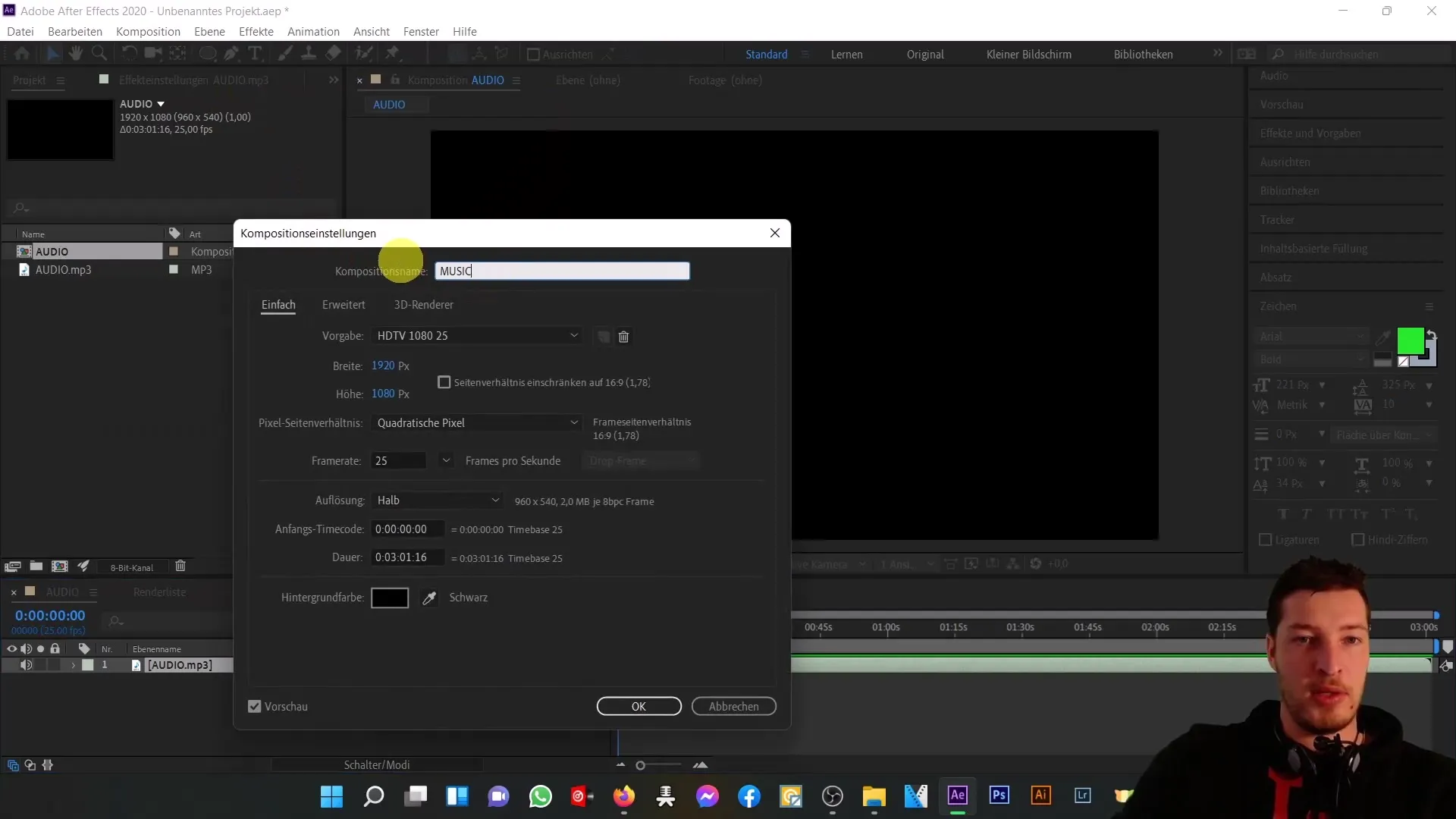Click the new composition icon in Project panel
This screenshot has height=819, width=1456.
pyautogui.click(x=60, y=566)
